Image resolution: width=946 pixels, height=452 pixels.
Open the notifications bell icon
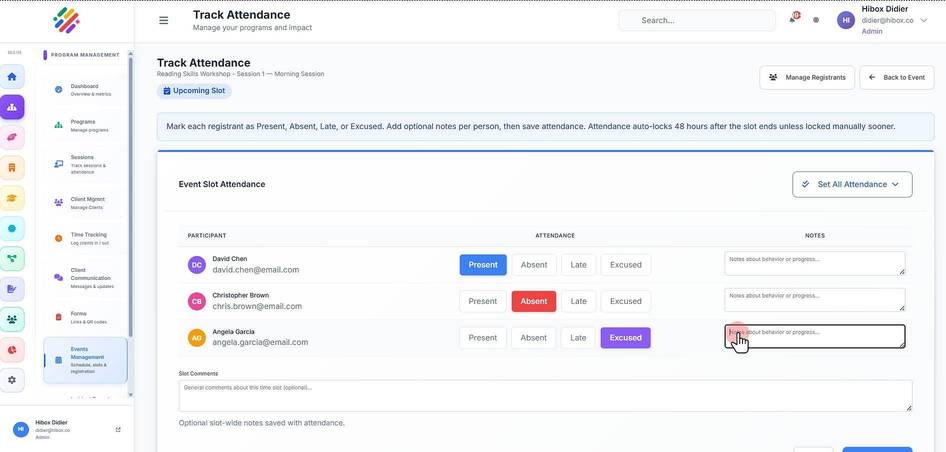pyautogui.click(x=793, y=19)
